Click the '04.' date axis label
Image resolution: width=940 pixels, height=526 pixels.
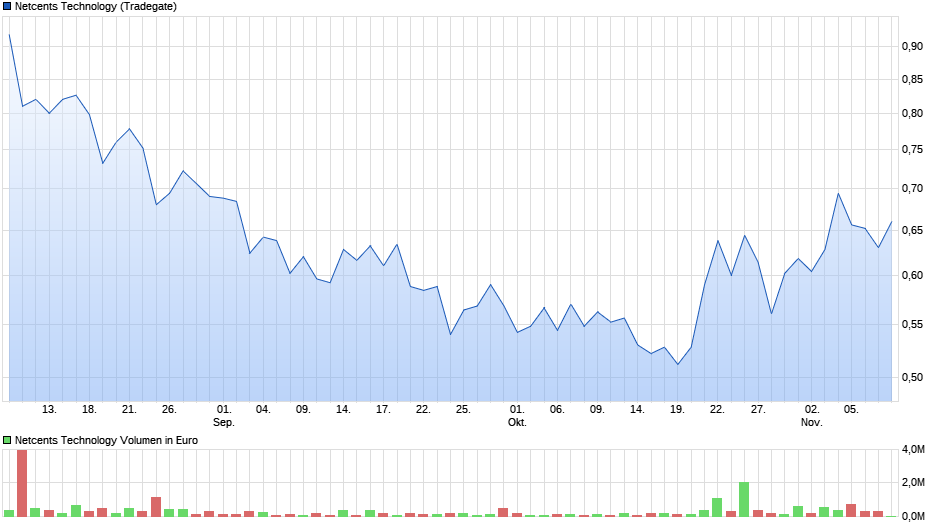click(x=263, y=409)
